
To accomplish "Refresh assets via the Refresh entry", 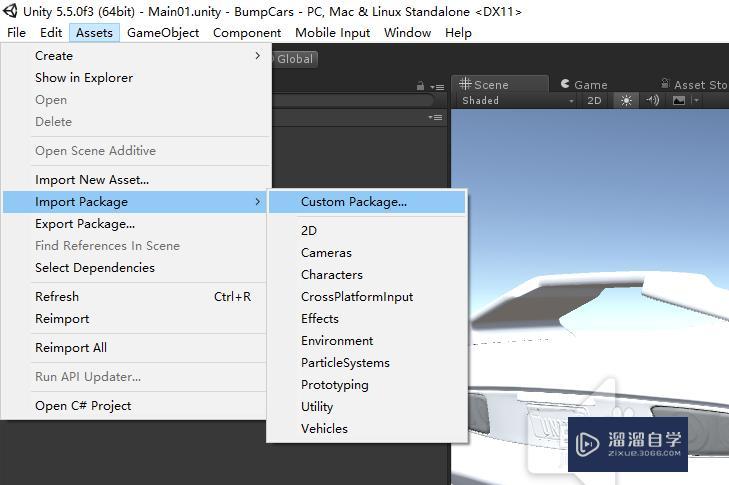I will (x=135, y=297).
